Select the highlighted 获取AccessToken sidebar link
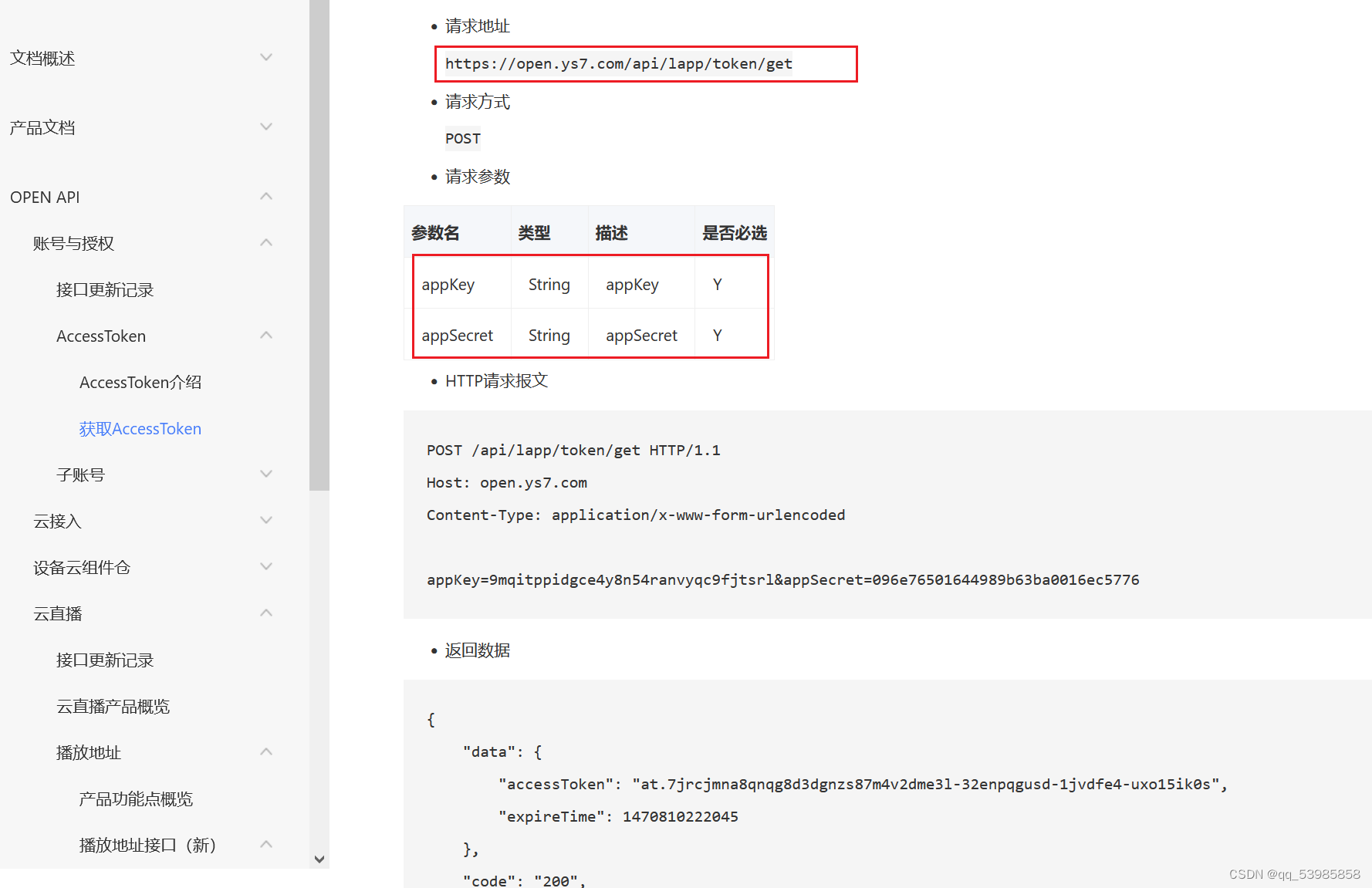Viewport: 1372px width, 888px height. [140, 428]
